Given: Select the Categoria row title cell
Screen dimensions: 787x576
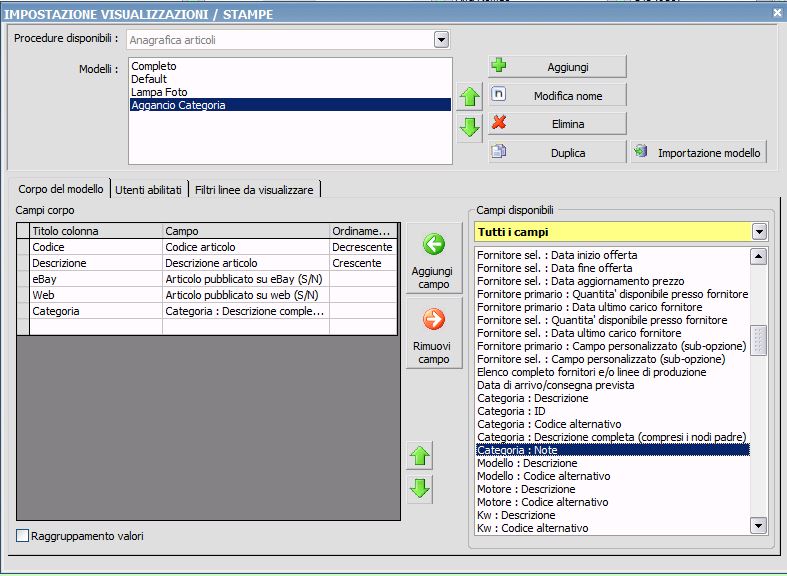Looking at the screenshot, I should pos(96,311).
